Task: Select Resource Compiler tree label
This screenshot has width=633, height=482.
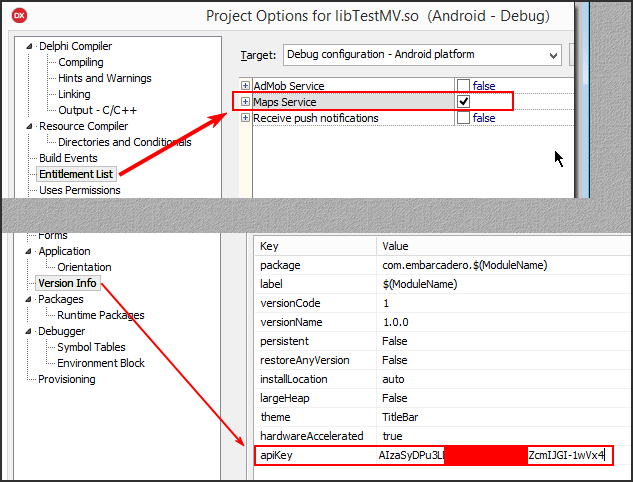Action: 84,126
